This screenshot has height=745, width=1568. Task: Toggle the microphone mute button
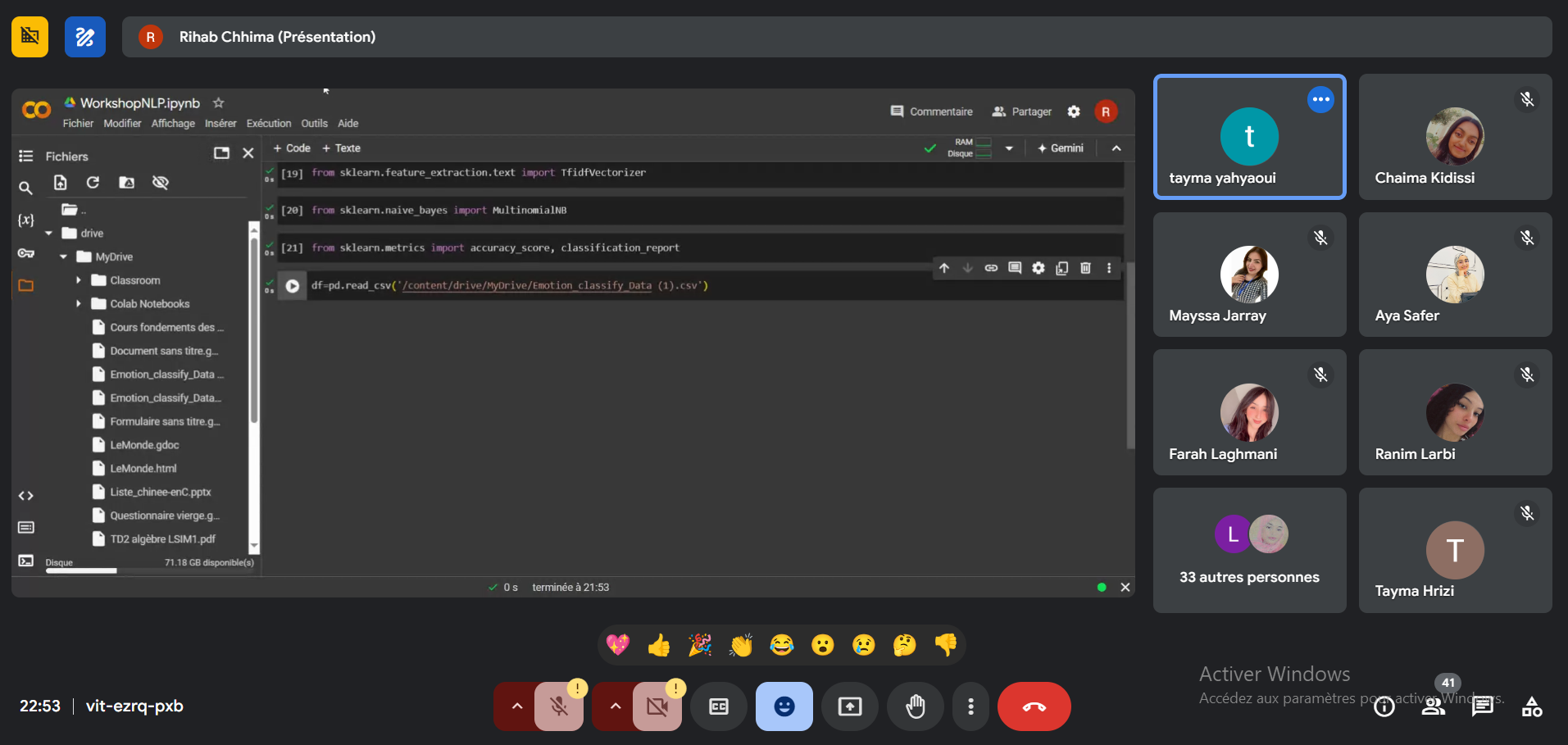559,706
